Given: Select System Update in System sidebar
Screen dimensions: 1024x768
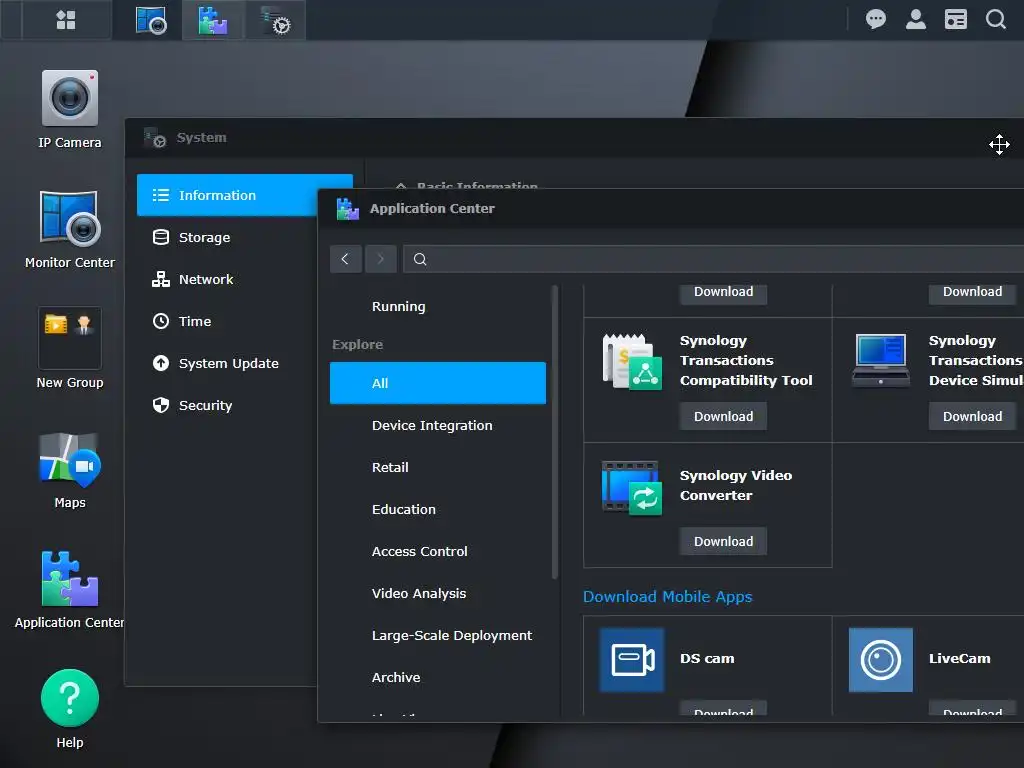Looking at the screenshot, I should (x=227, y=363).
